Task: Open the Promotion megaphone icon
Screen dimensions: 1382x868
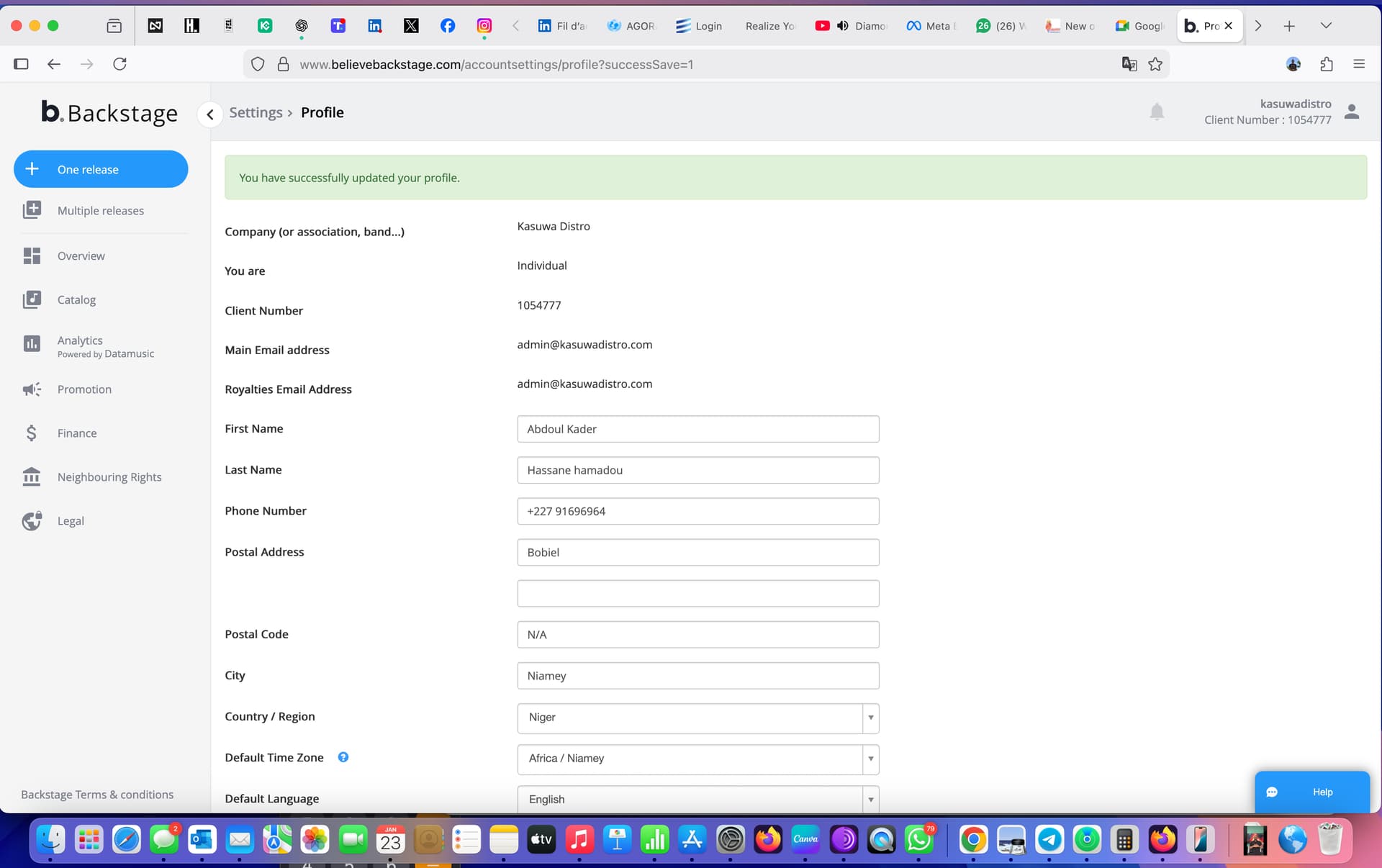Action: click(x=32, y=389)
